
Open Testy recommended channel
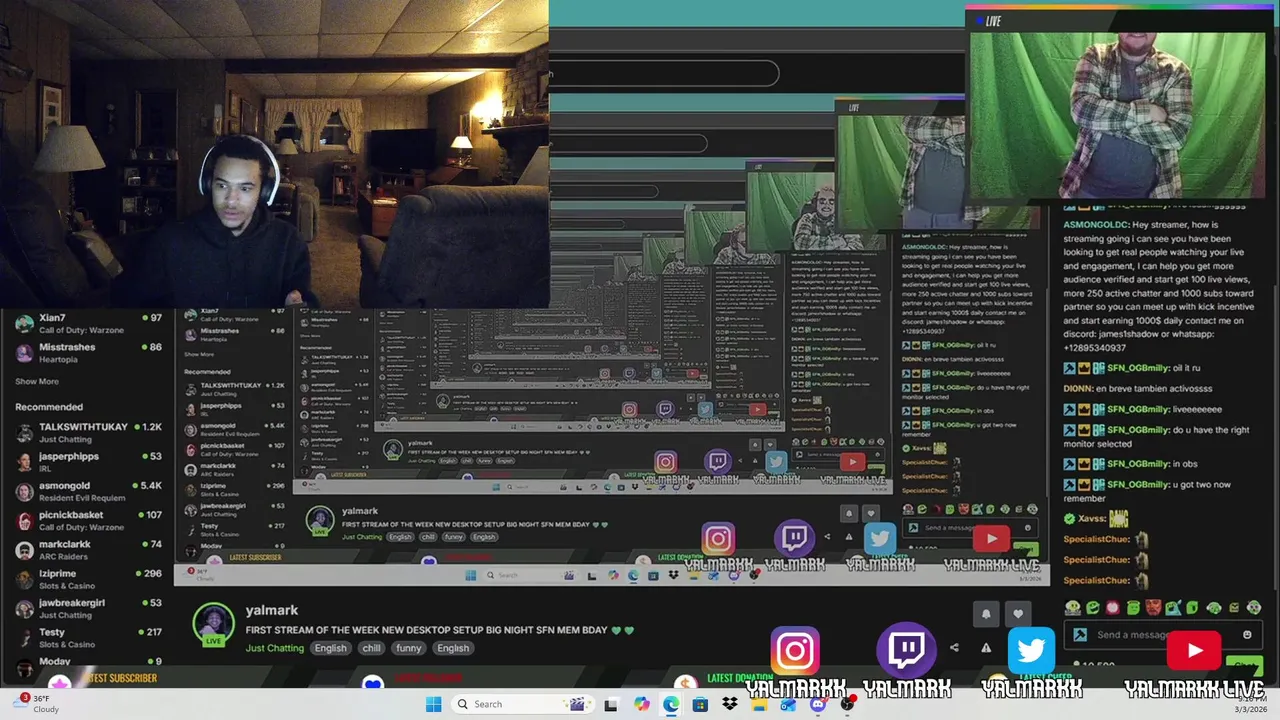88,637
